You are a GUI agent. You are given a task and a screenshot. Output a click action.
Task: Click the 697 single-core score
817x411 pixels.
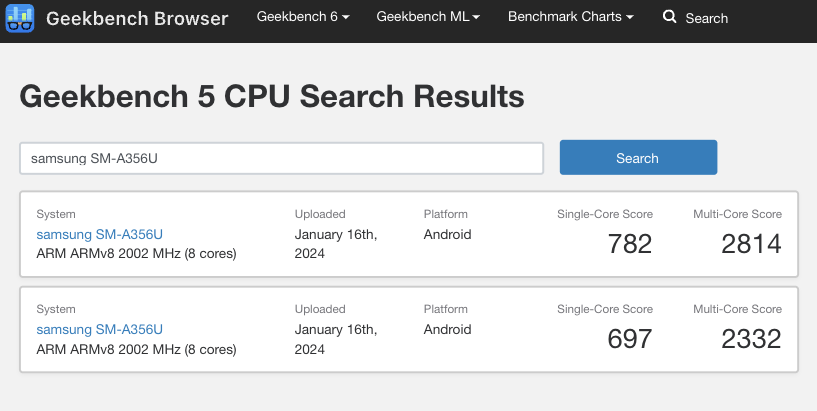pyautogui.click(x=629, y=339)
